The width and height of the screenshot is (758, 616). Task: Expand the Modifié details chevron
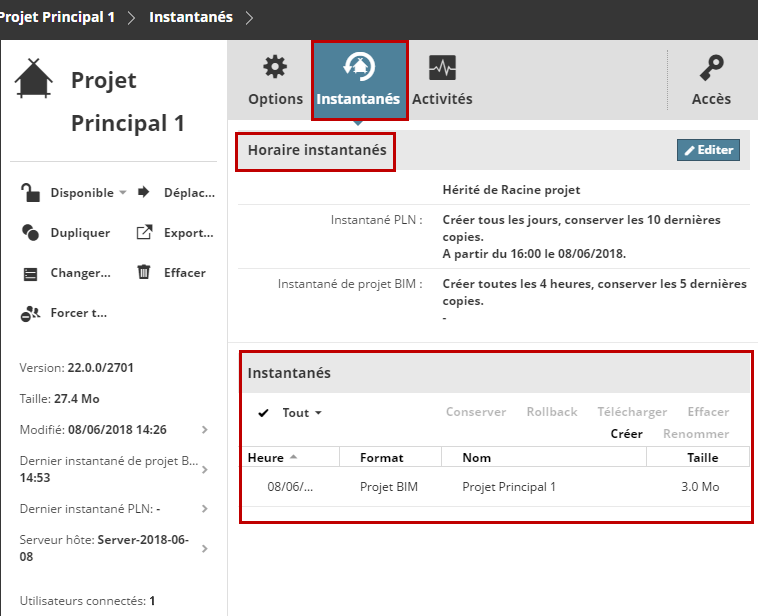(x=205, y=429)
